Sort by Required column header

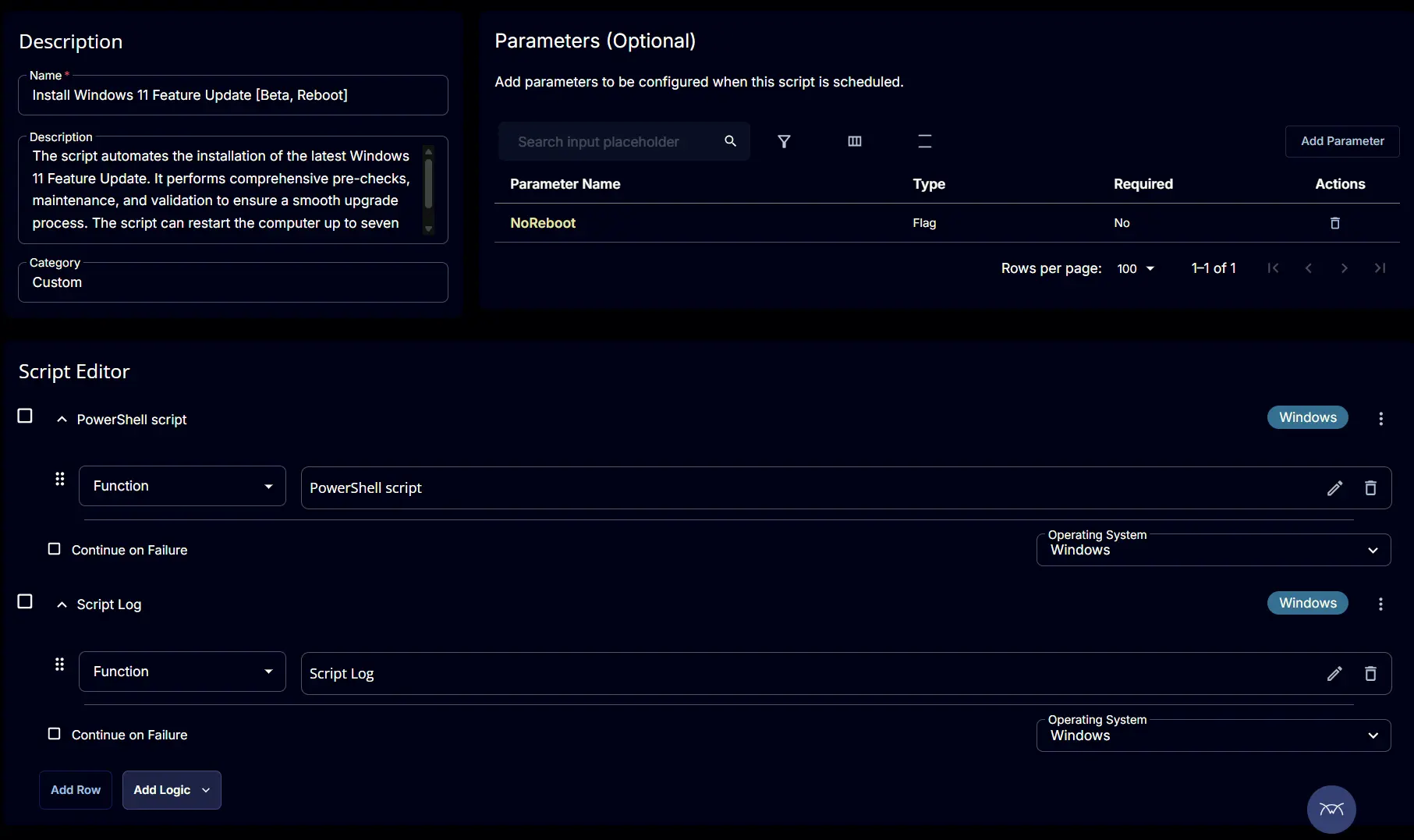pyautogui.click(x=1143, y=184)
